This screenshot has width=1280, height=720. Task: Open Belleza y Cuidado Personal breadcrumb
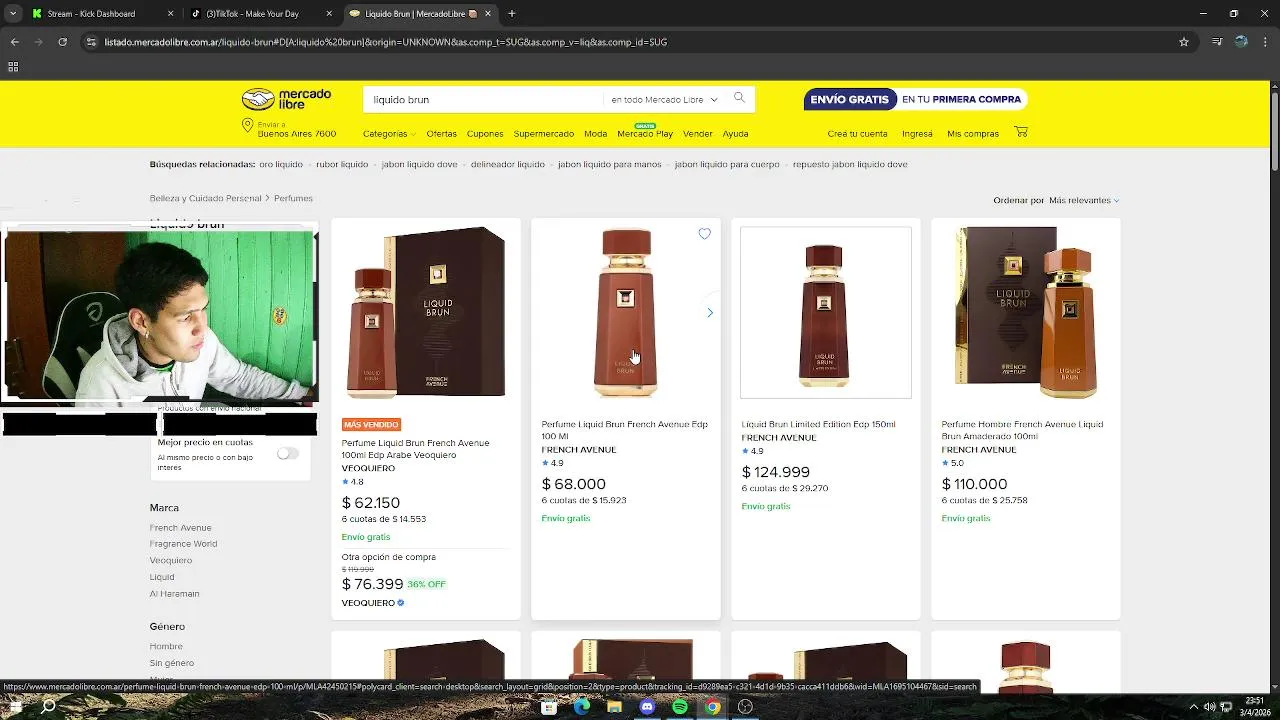(x=205, y=199)
